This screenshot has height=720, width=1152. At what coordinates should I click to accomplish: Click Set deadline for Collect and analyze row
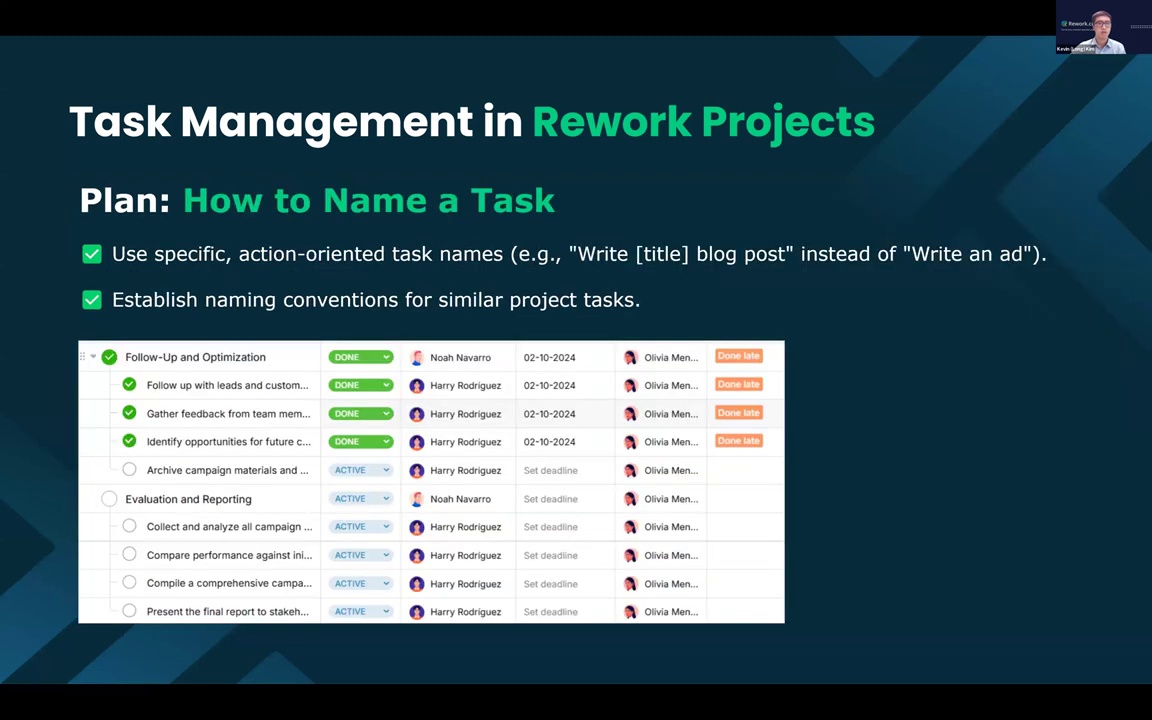tap(550, 527)
